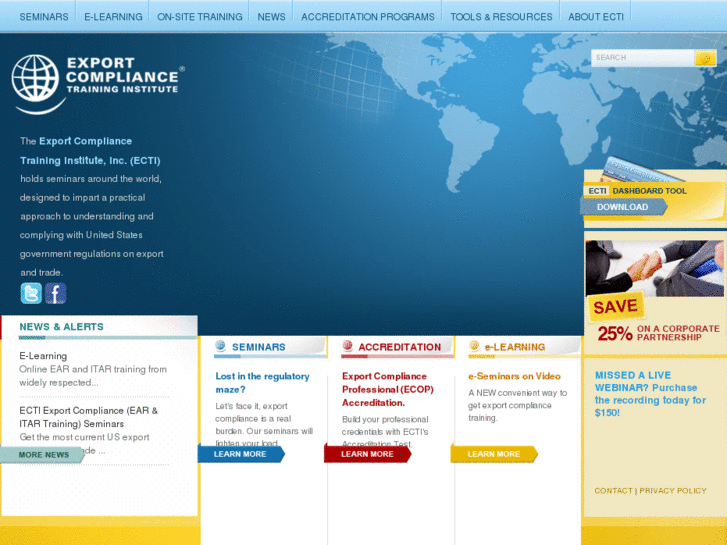Image resolution: width=727 pixels, height=545 pixels.
Task: Click Learn More under Accreditation
Action: 368,454
